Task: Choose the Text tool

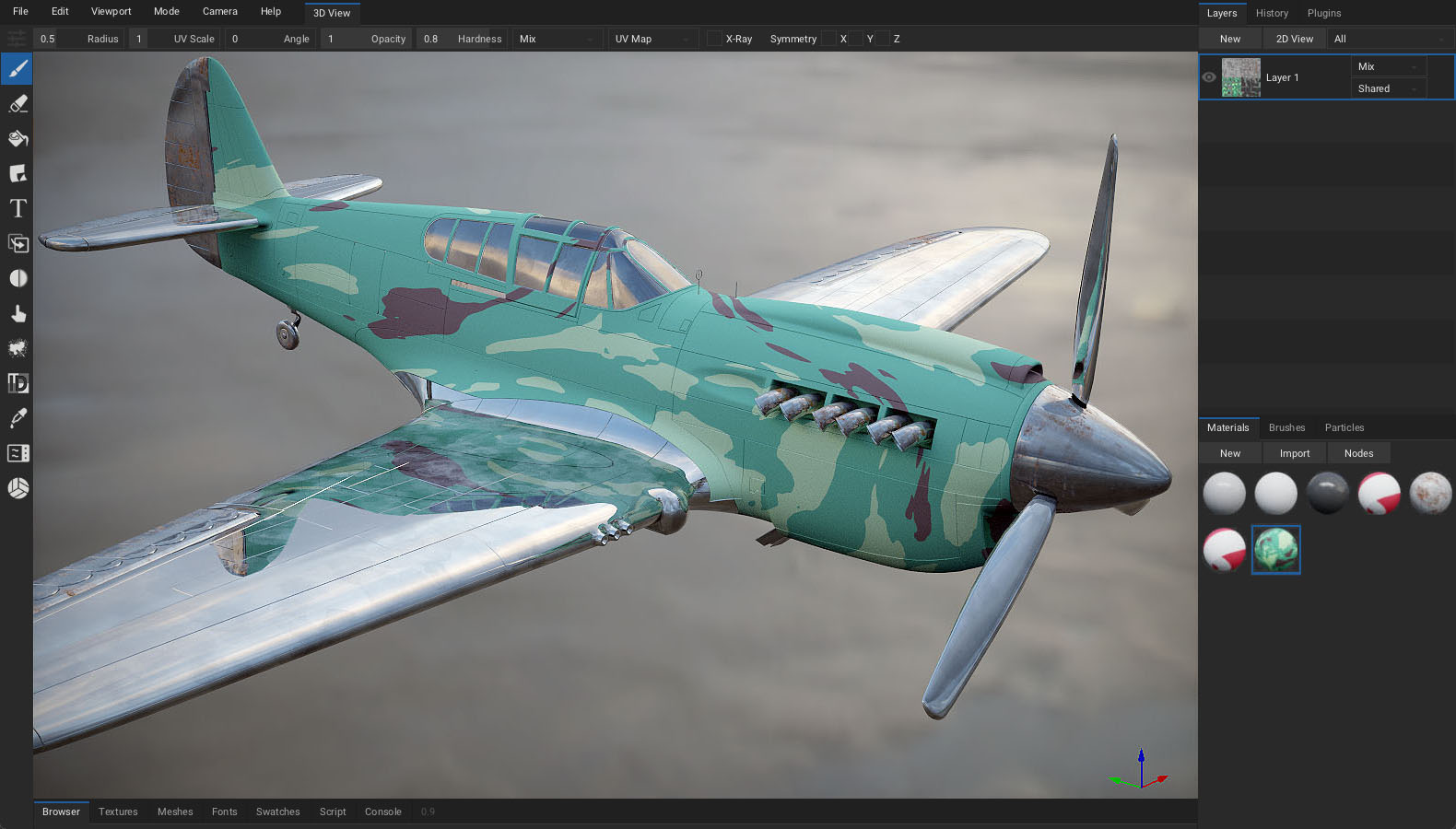Action: [18, 208]
